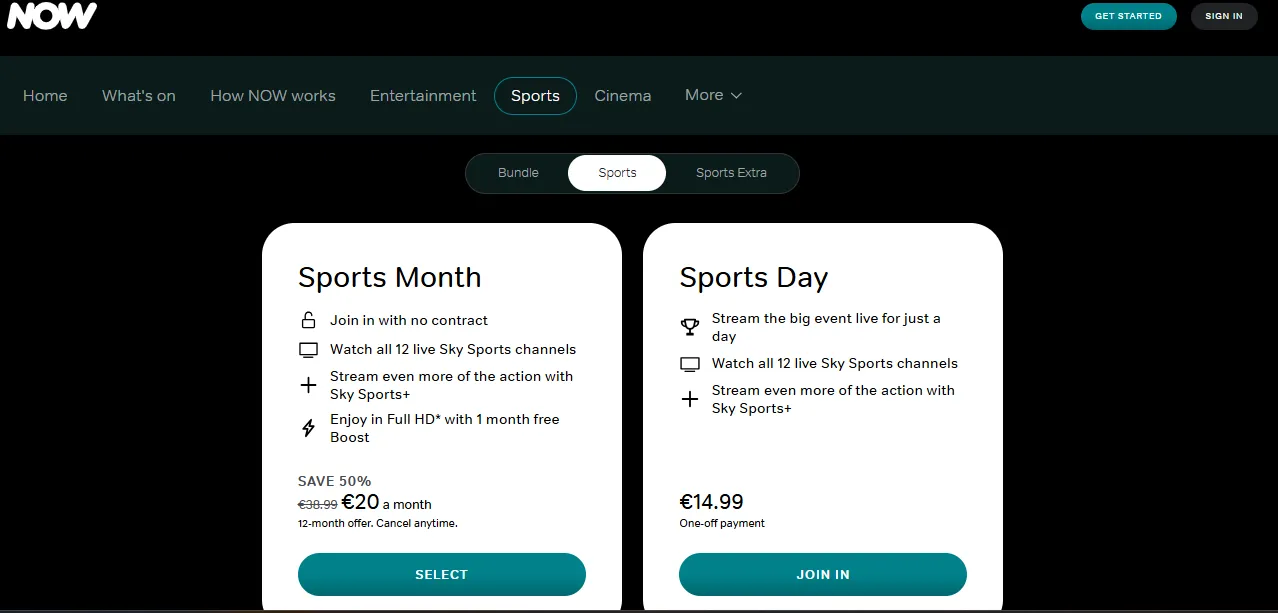Click the trophy icon in Sports Day
Screen dimensions: 1278x613
click(x=690, y=327)
